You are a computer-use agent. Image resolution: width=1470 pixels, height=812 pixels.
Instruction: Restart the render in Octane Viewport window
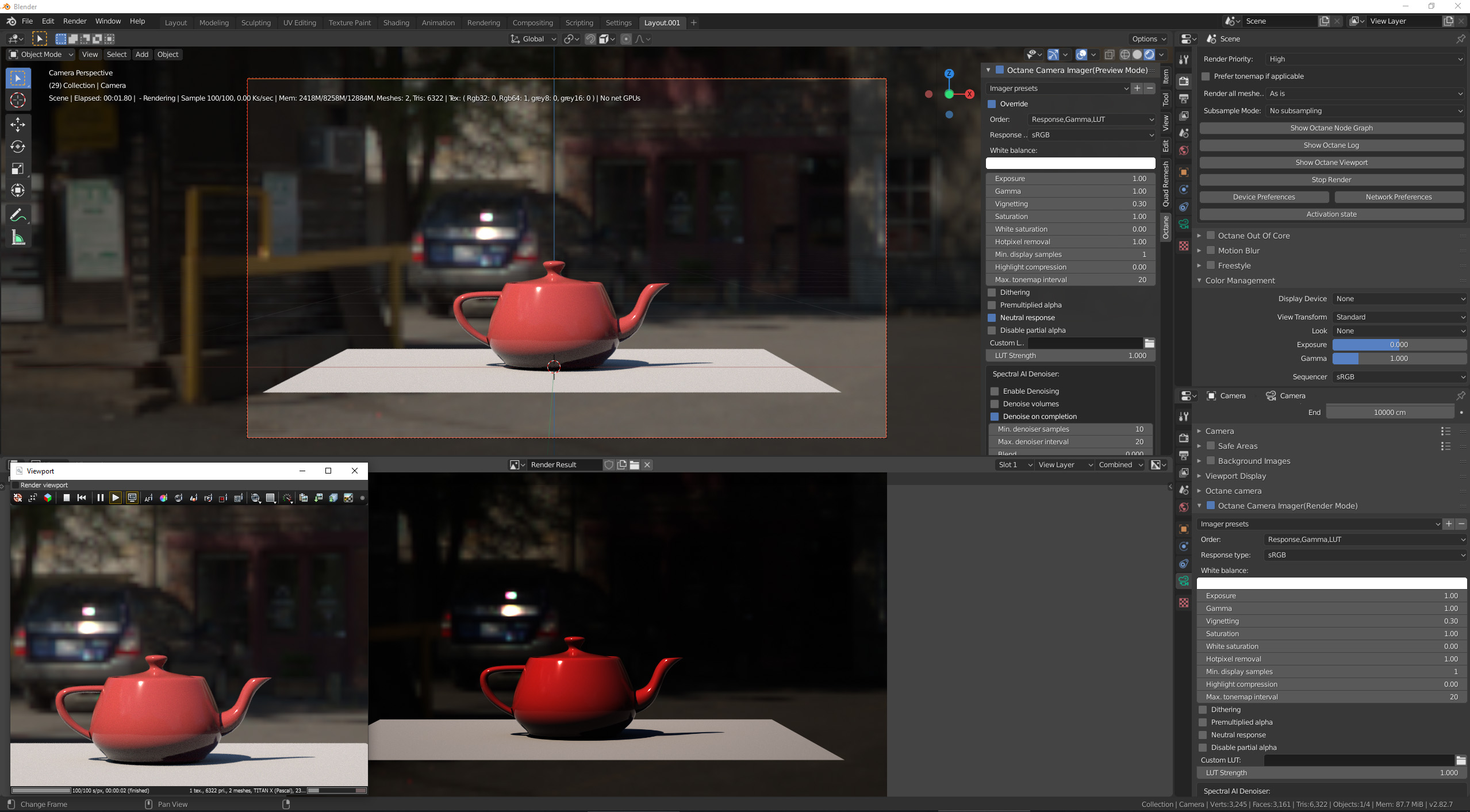click(x=82, y=498)
